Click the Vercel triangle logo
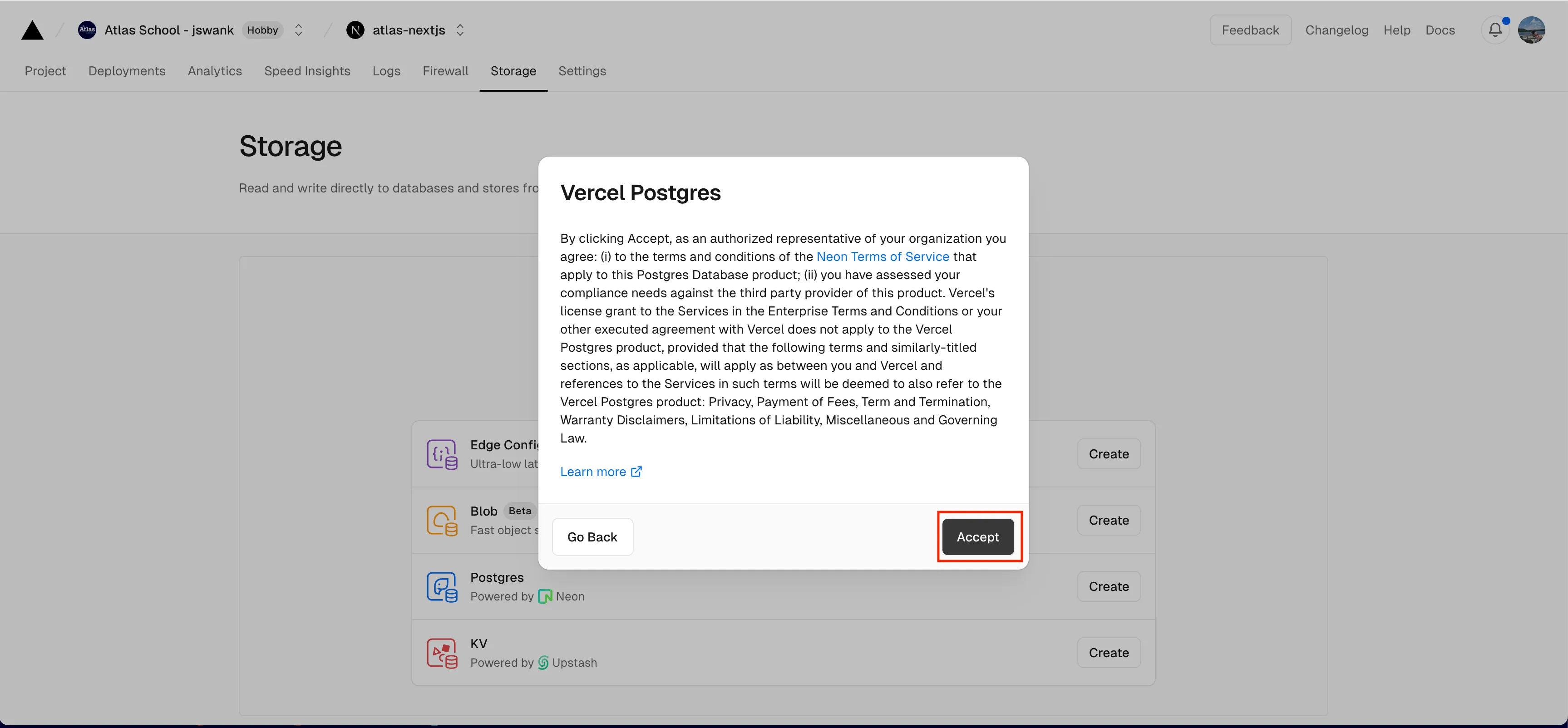 coord(32,30)
